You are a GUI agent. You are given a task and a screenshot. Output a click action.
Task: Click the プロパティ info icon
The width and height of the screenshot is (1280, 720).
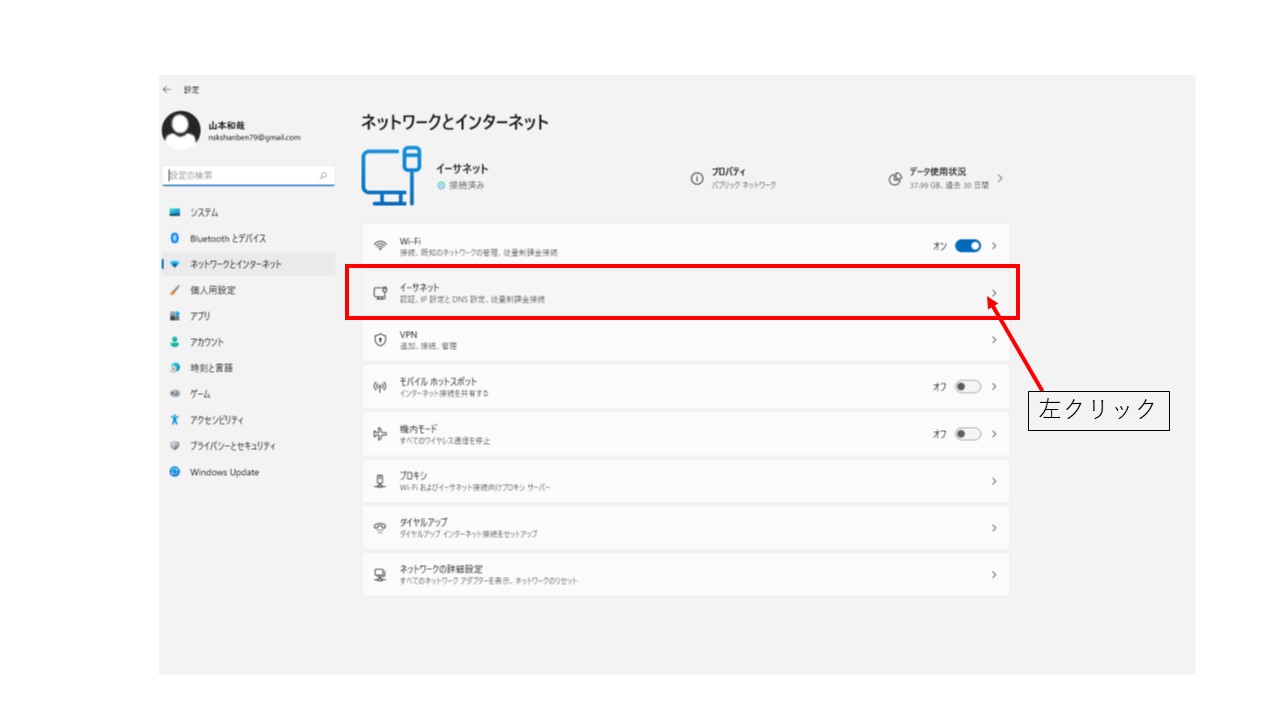click(x=697, y=178)
